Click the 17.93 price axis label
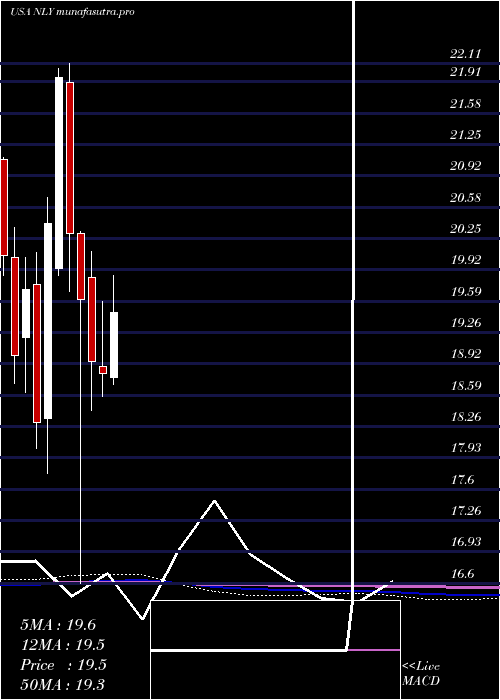 point(466,448)
